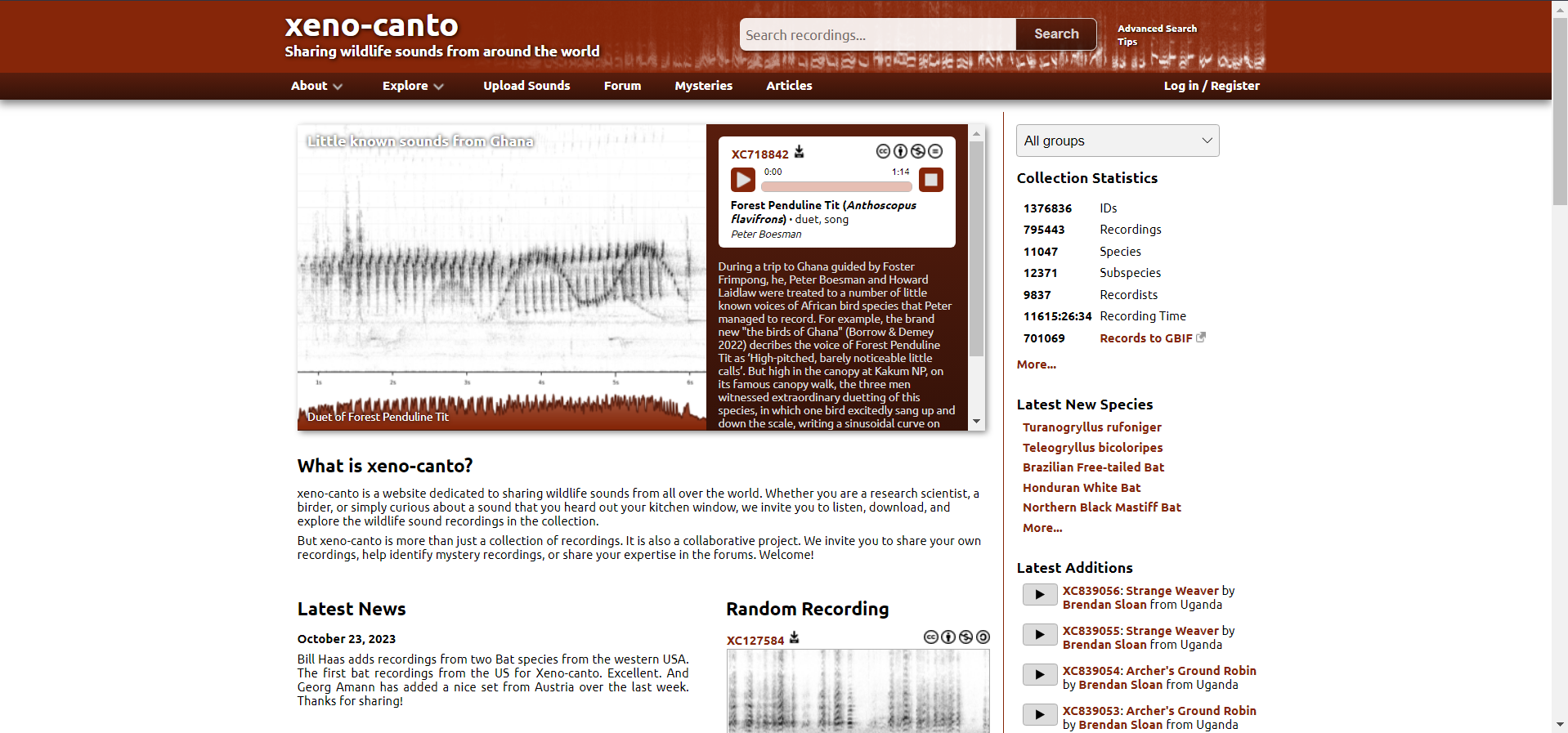
Task: Open XC839054: Archer's Ground Robin link
Action: tap(1159, 671)
